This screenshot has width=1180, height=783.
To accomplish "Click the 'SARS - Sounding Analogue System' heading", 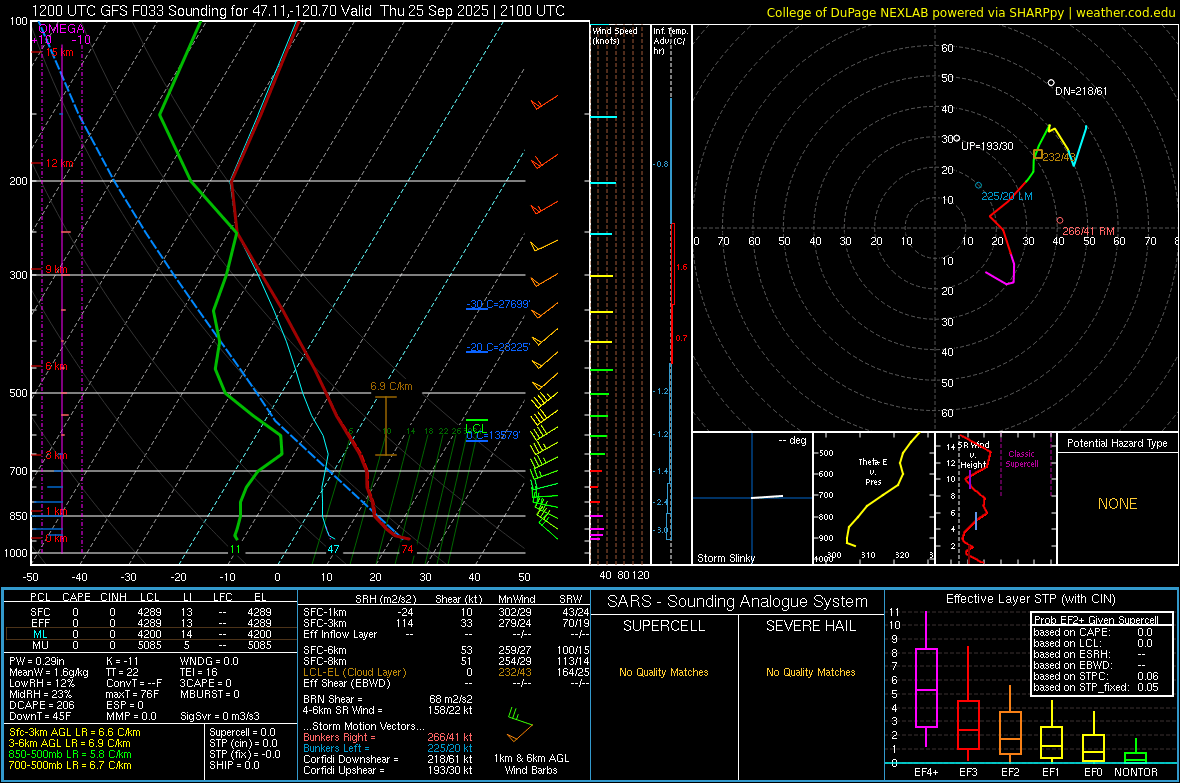I will [738, 602].
